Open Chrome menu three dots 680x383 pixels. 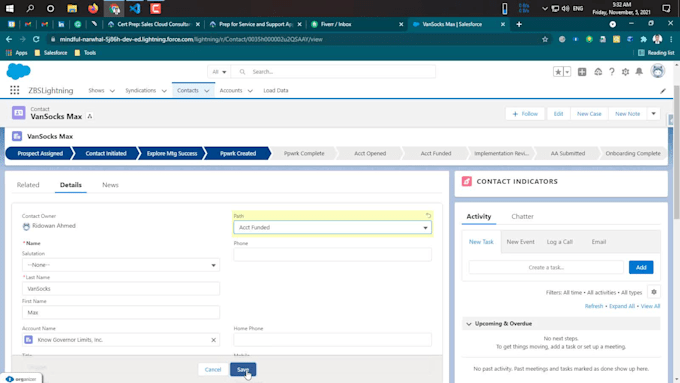click(x=671, y=39)
